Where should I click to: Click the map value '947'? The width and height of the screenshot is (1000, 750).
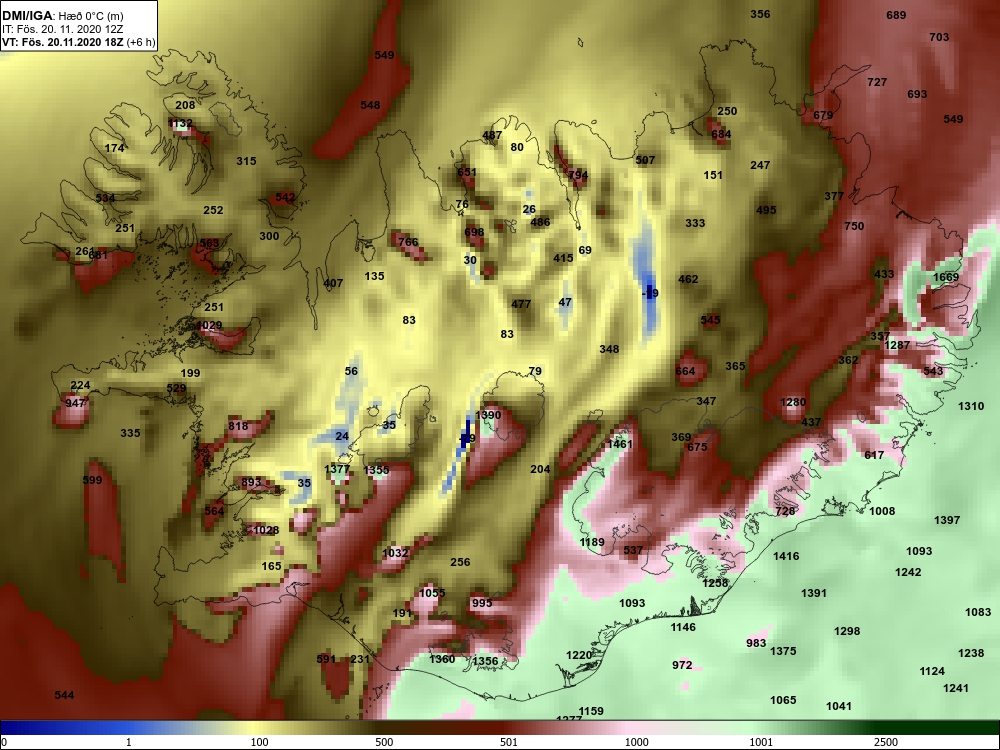(x=75, y=402)
